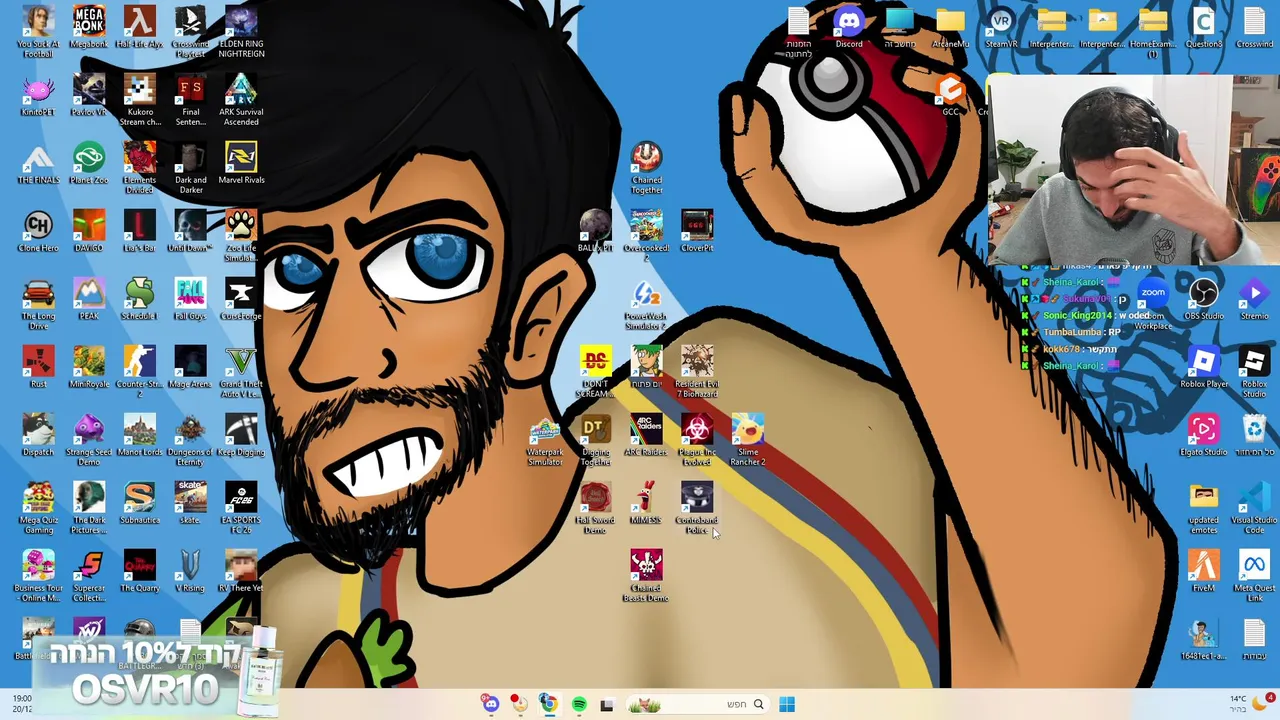Select the Manor Lords icon

[139, 436]
